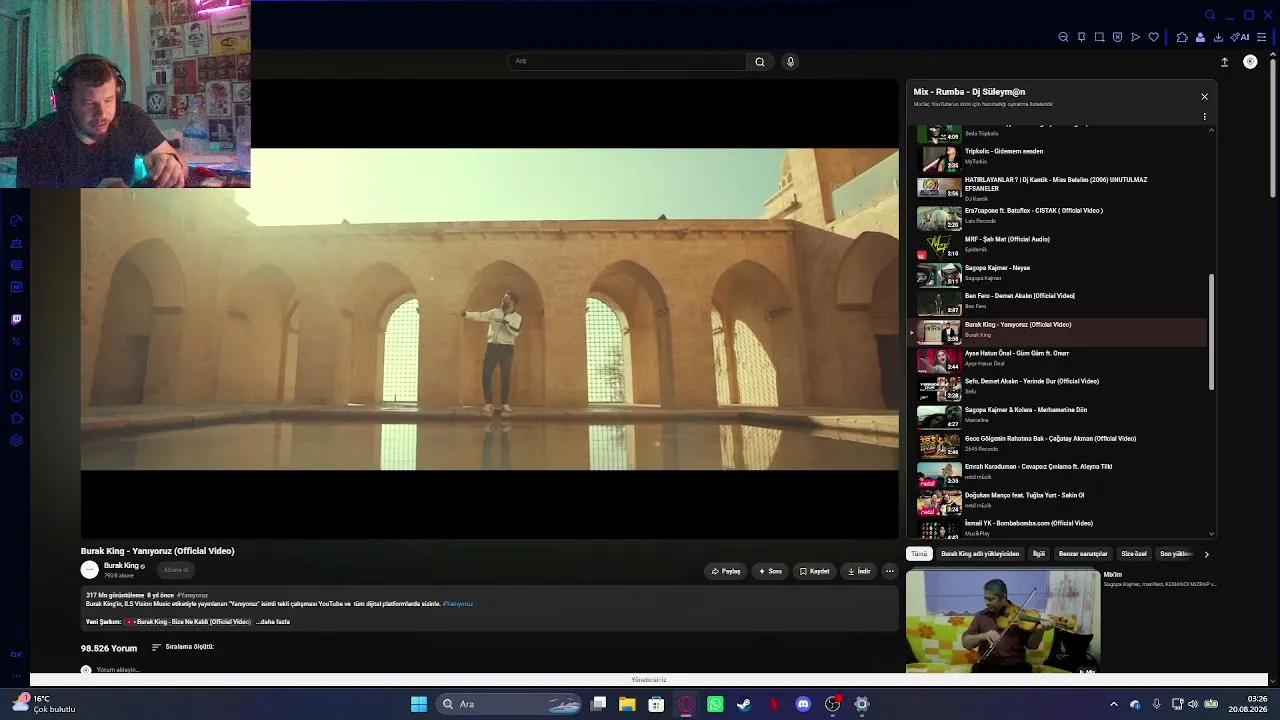Select the İlgili filter chip
This screenshot has width=1280, height=720.
(1039, 554)
